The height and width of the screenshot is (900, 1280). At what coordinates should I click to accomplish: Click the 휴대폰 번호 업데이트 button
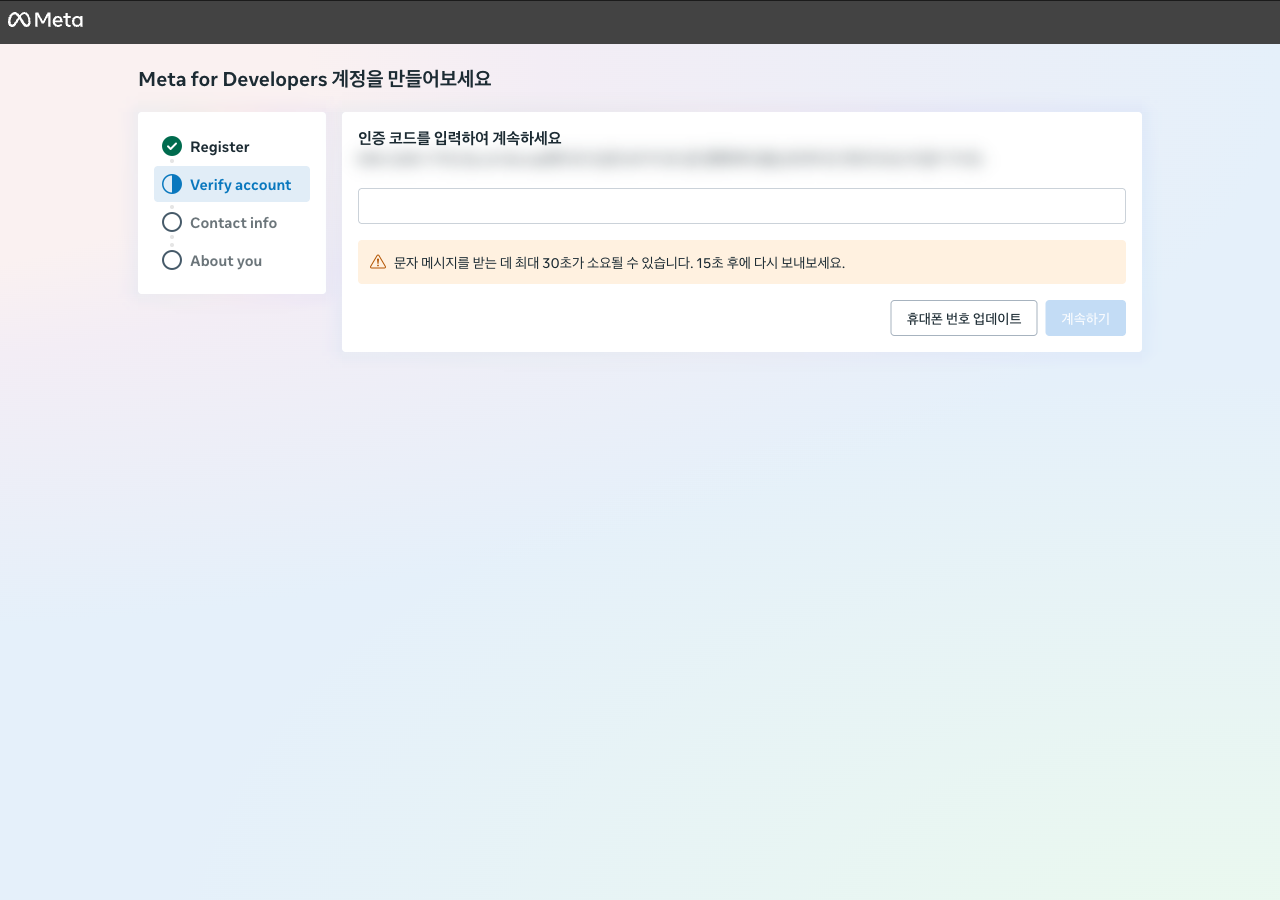pyautogui.click(x=964, y=318)
